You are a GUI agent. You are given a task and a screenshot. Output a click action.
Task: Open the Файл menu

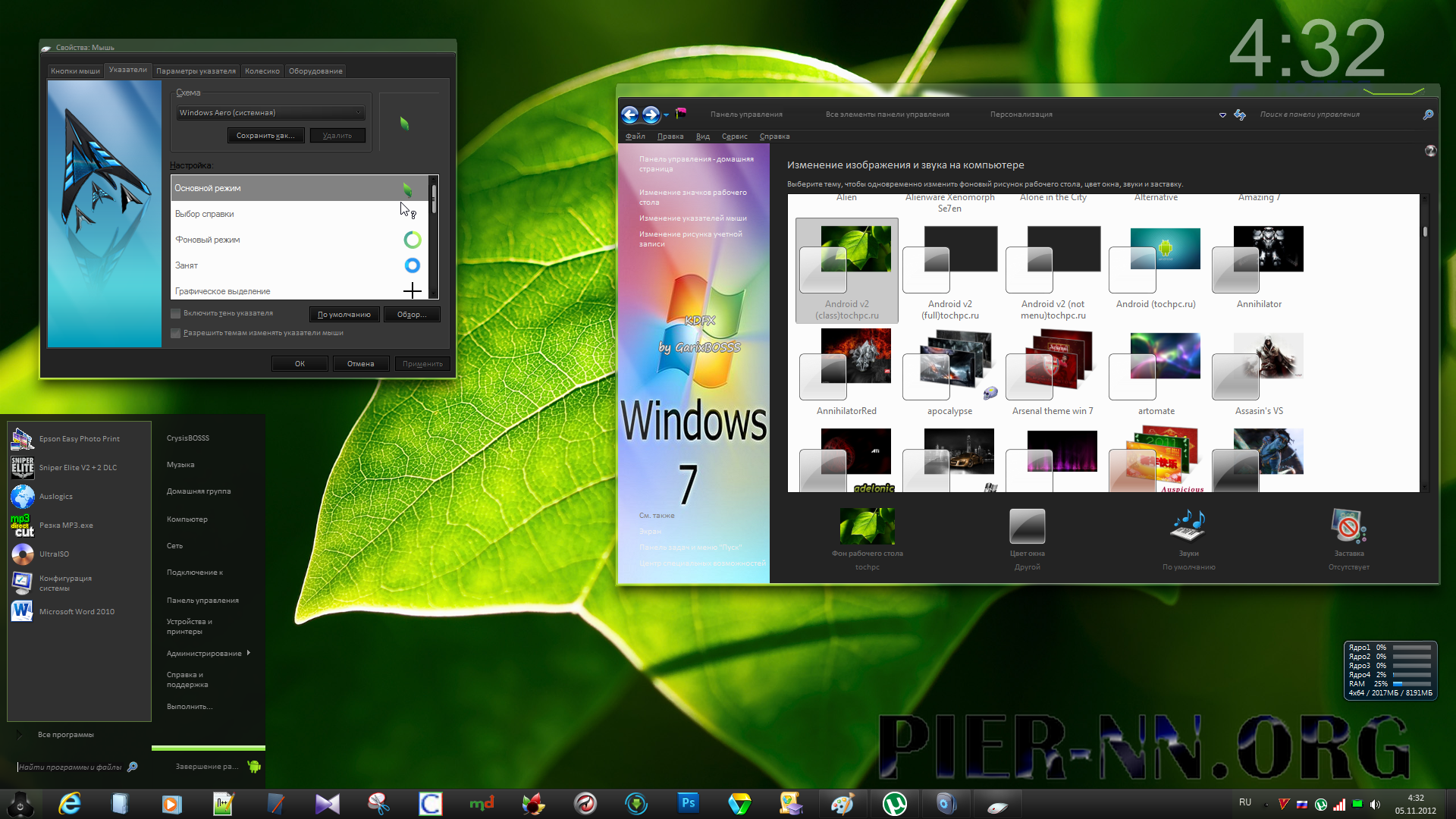coord(635,136)
